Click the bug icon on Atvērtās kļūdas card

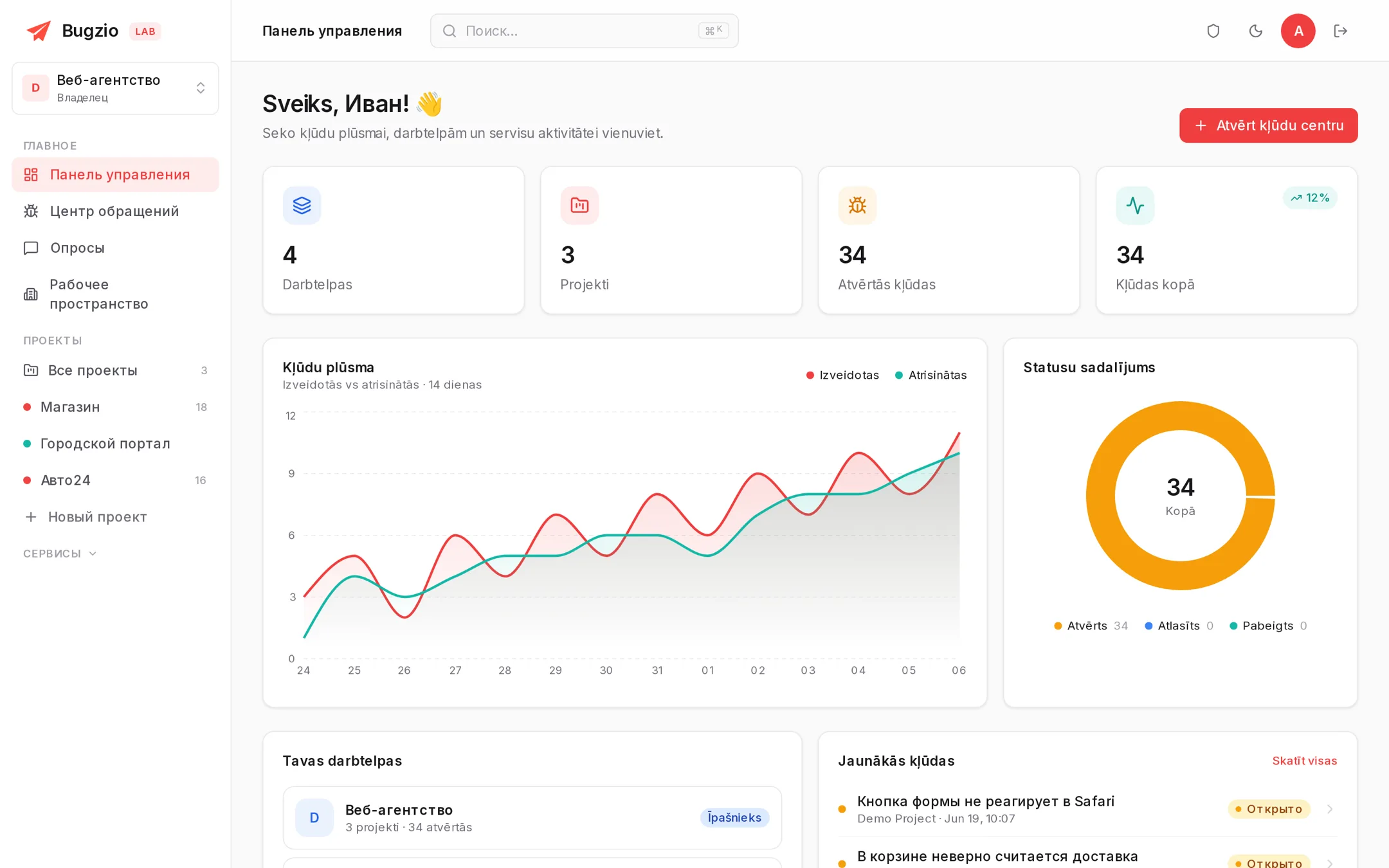tap(857, 205)
